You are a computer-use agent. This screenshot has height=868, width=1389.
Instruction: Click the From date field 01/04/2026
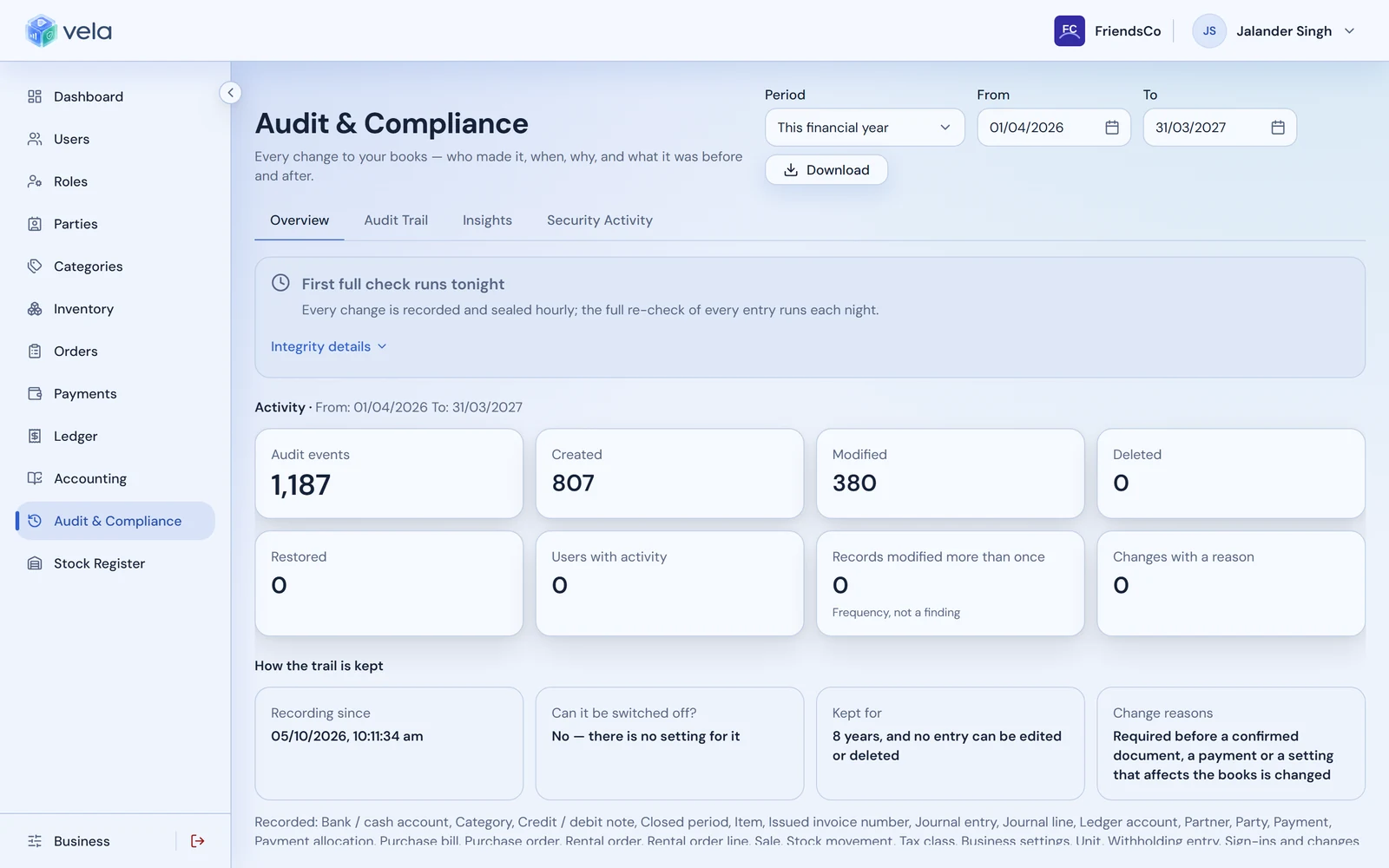point(1054,128)
